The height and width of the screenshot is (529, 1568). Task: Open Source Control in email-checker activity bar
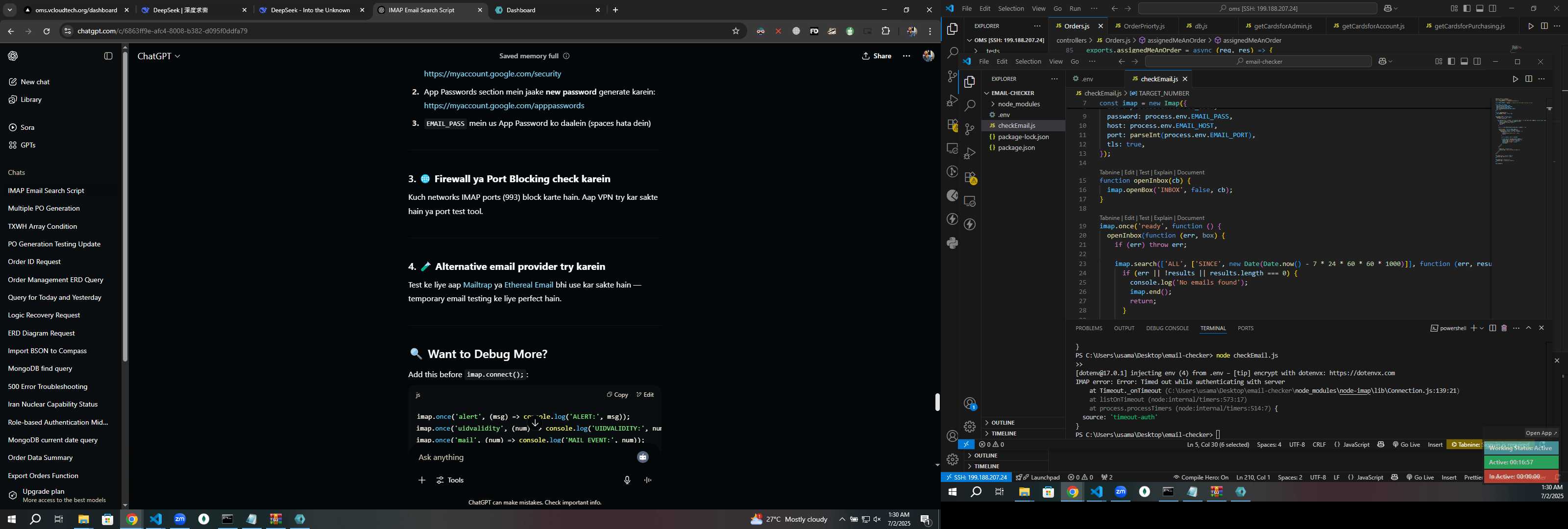pos(970,129)
